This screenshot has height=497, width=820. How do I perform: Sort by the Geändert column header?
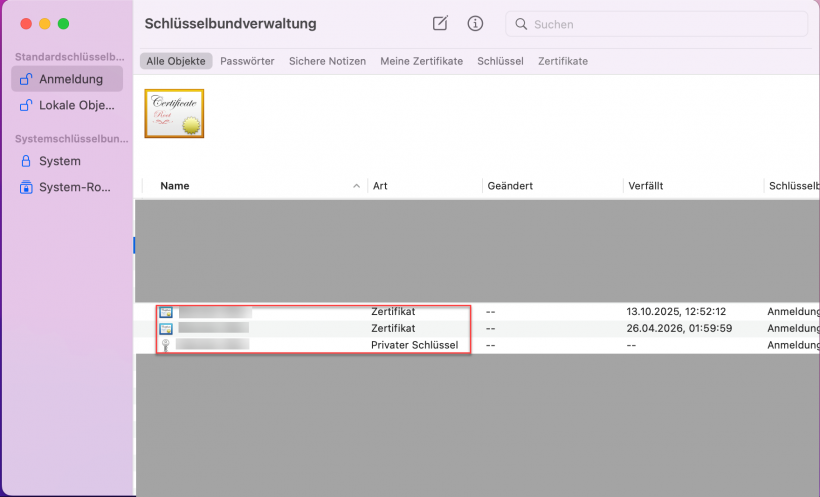click(510, 186)
